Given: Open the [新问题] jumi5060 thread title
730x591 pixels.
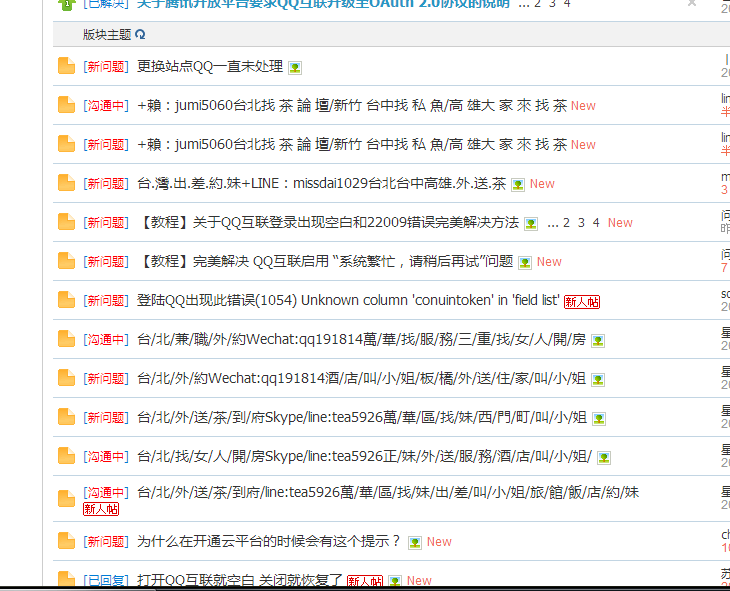Looking at the screenshot, I should pyautogui.click(x=352, y=145).
